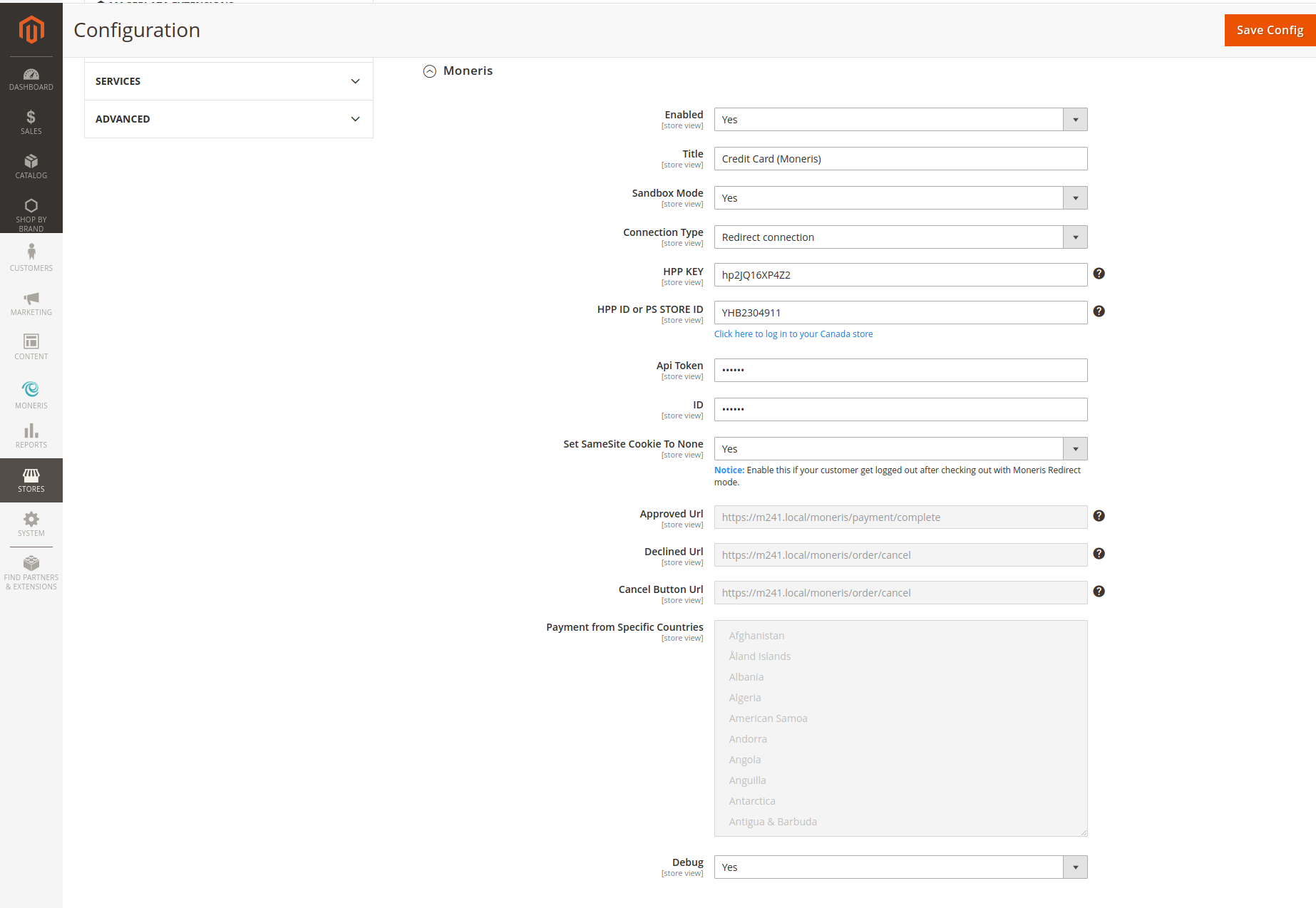Collapse the Moneris section
This screenshot has height=908, width=1316.
[430, 71]
